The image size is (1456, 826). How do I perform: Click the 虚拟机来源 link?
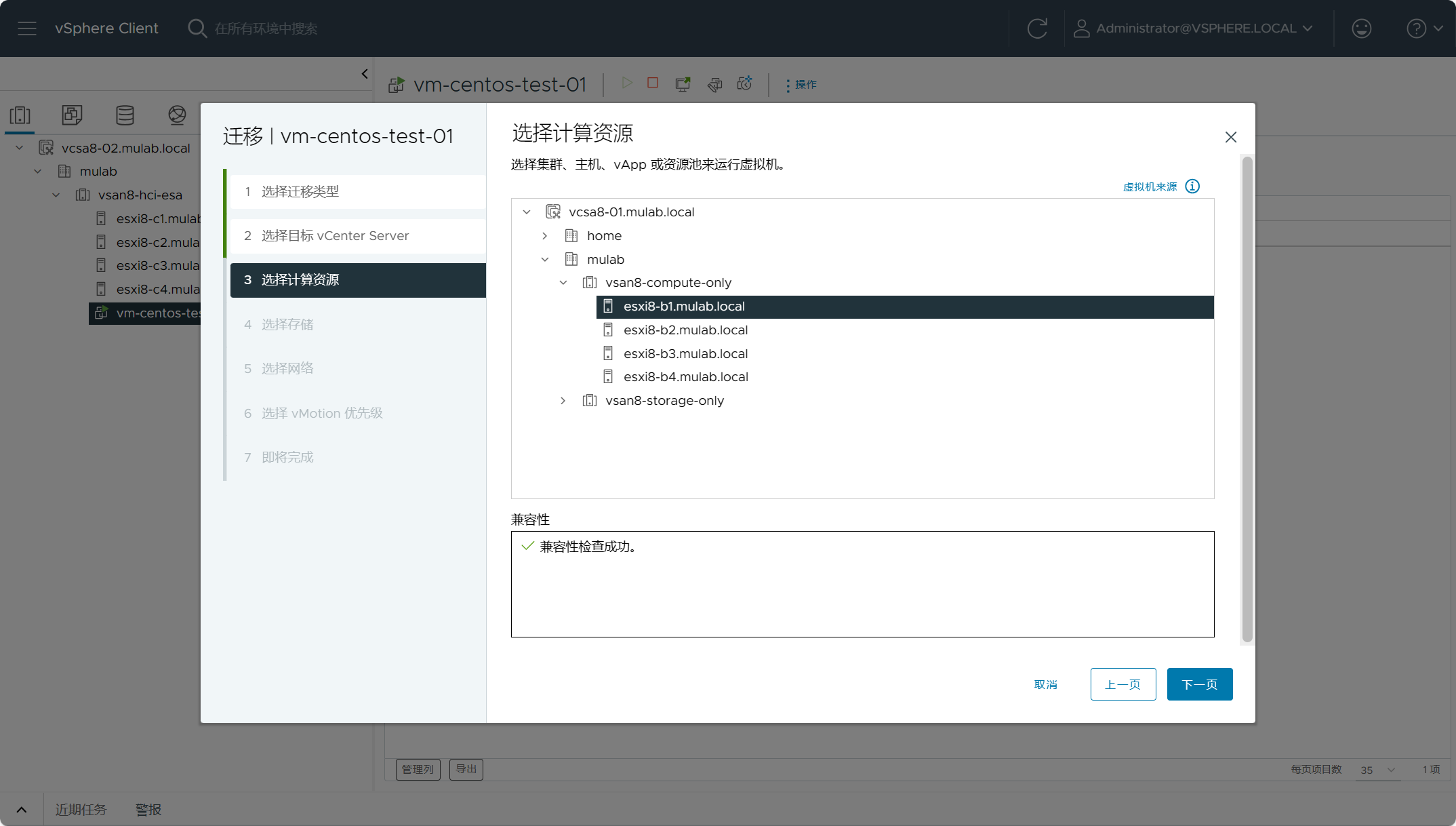pyautogui.click(x=1150, y=187)
